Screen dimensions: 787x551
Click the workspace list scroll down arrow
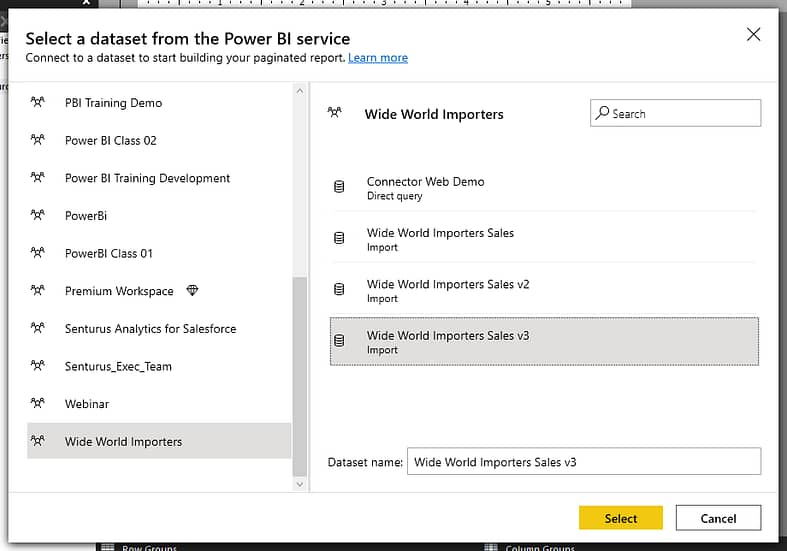300,484
